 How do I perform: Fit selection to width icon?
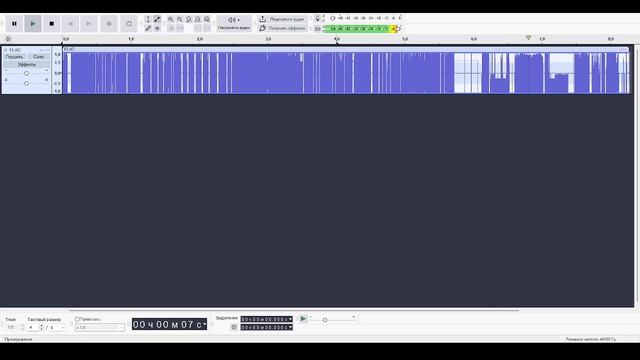(189, 19)
